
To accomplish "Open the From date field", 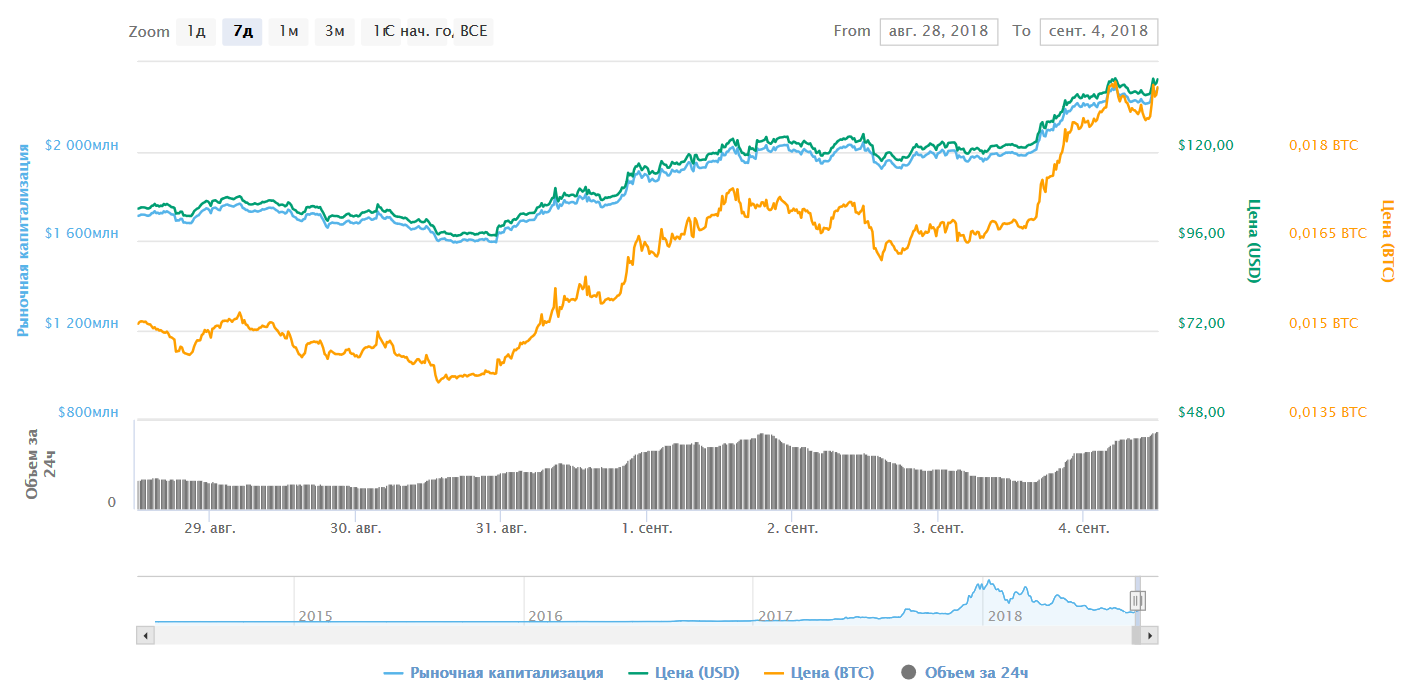I will [939, 31].
